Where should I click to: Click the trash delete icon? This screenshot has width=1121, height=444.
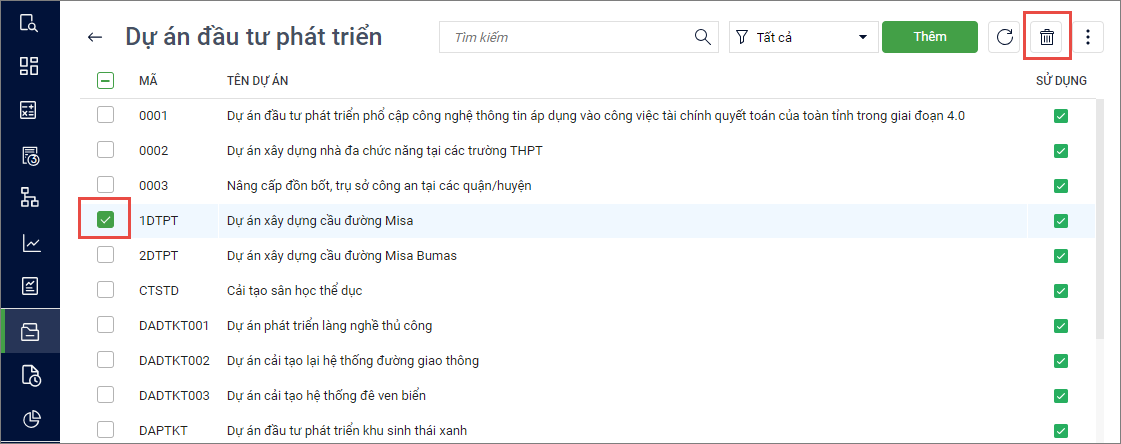point(1047,38)
